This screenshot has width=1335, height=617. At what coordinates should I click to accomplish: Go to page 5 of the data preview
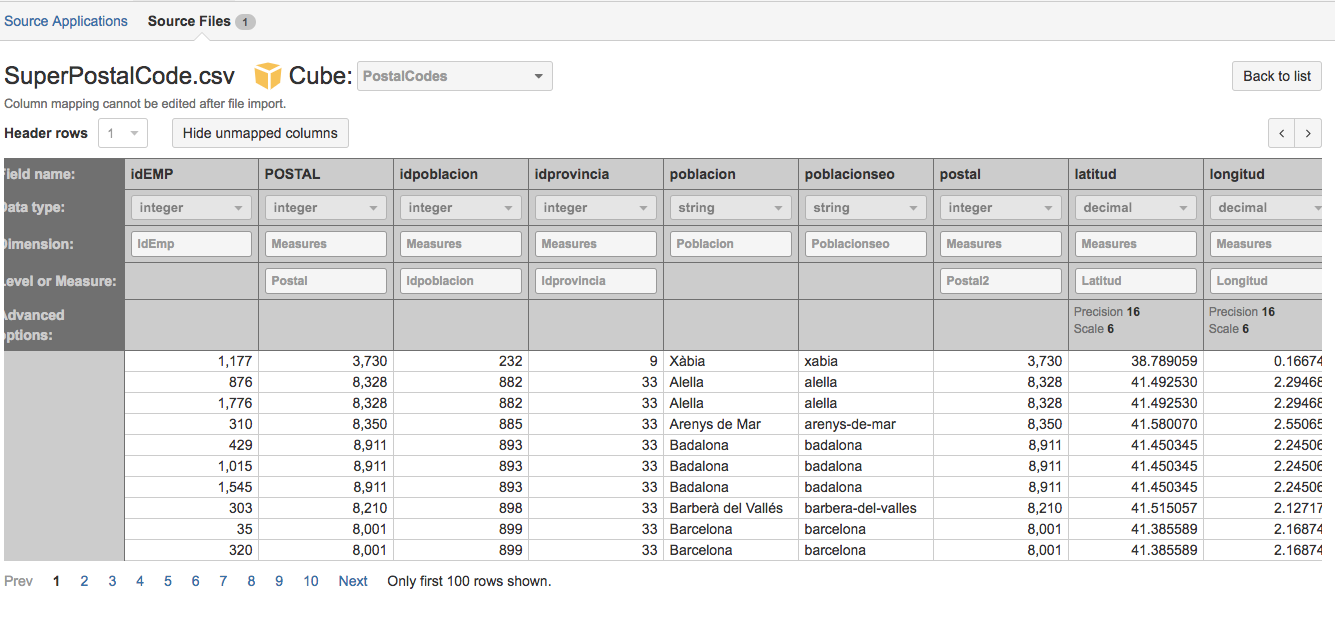[x=167, y=580]
